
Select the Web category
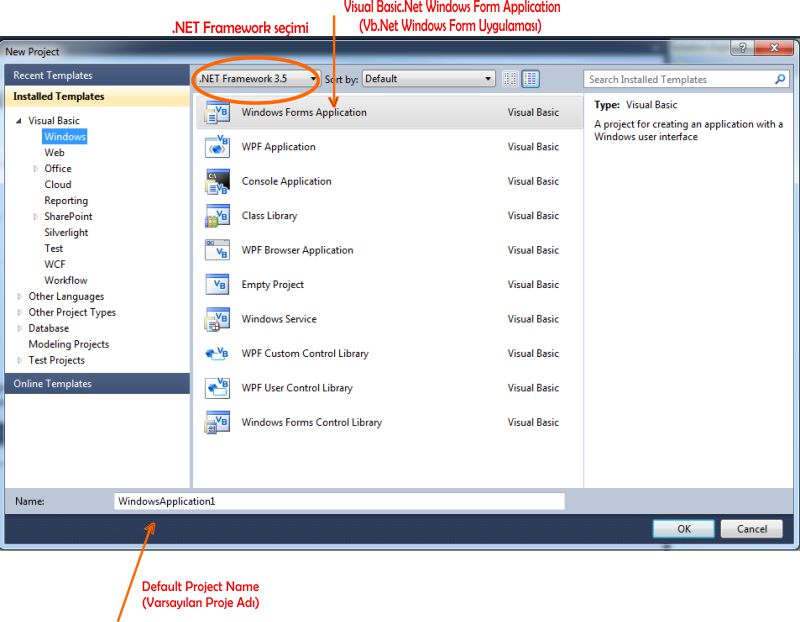pos(54,153)
